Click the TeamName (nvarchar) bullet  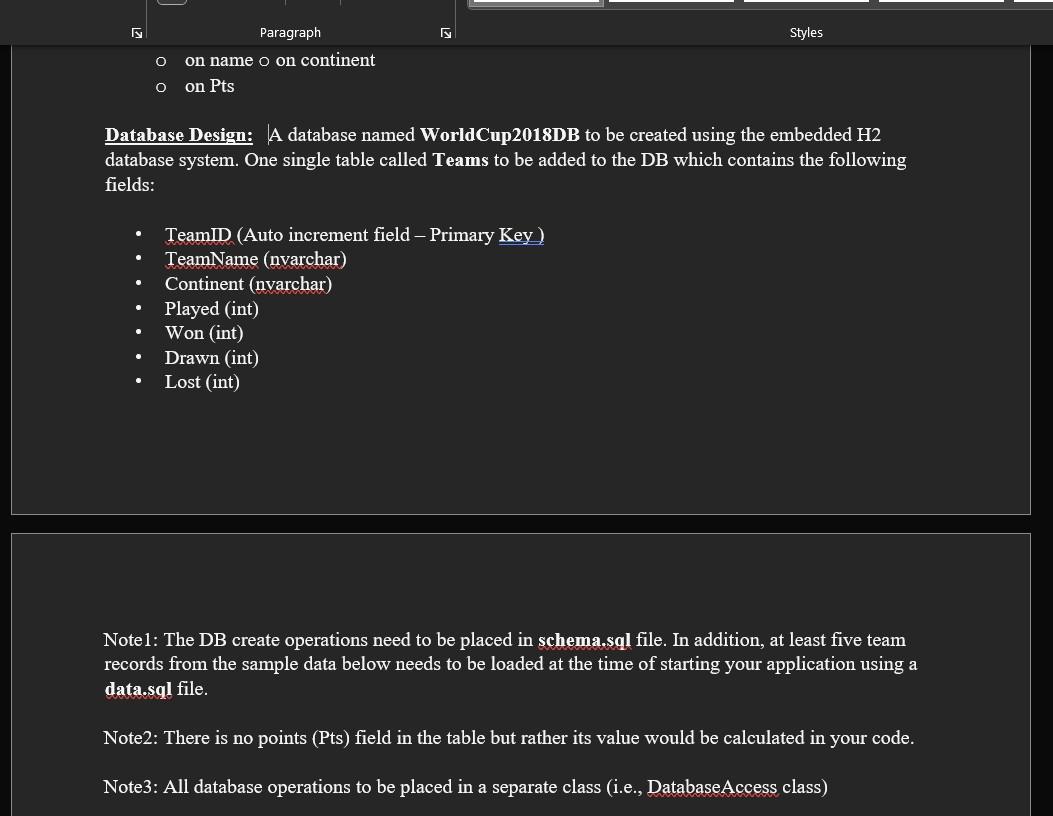pyautogui.click(x=256, y=259)
